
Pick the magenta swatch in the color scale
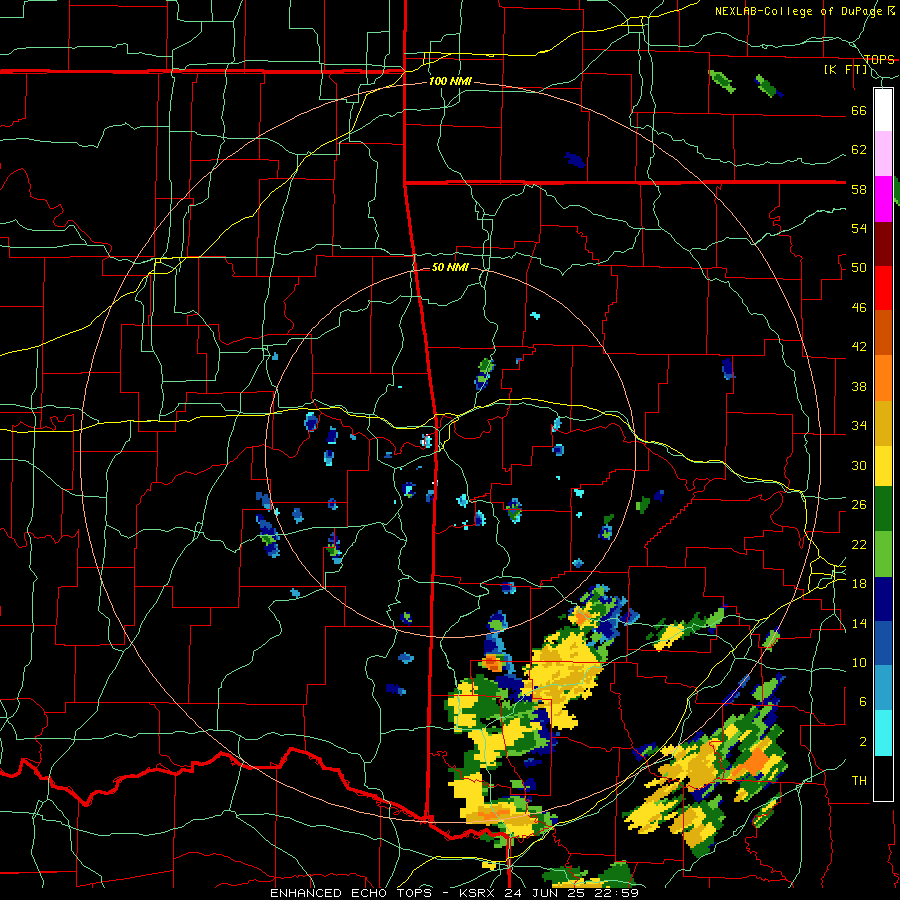(x=883, y=199)
